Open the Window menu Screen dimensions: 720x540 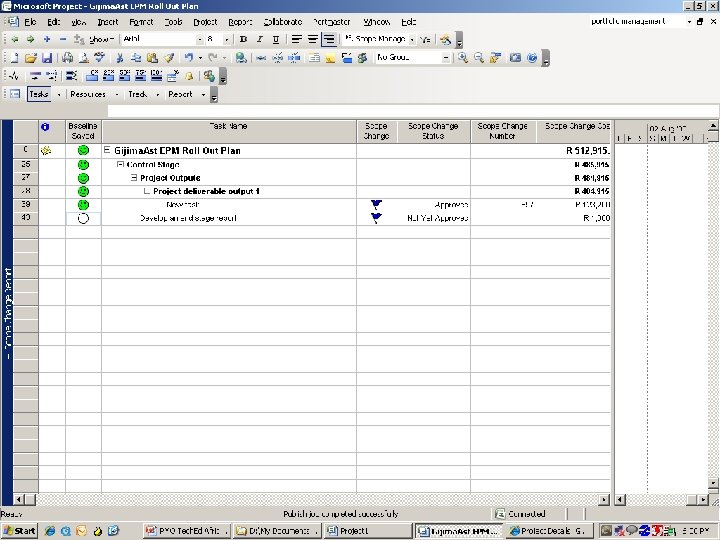[377, 22]
